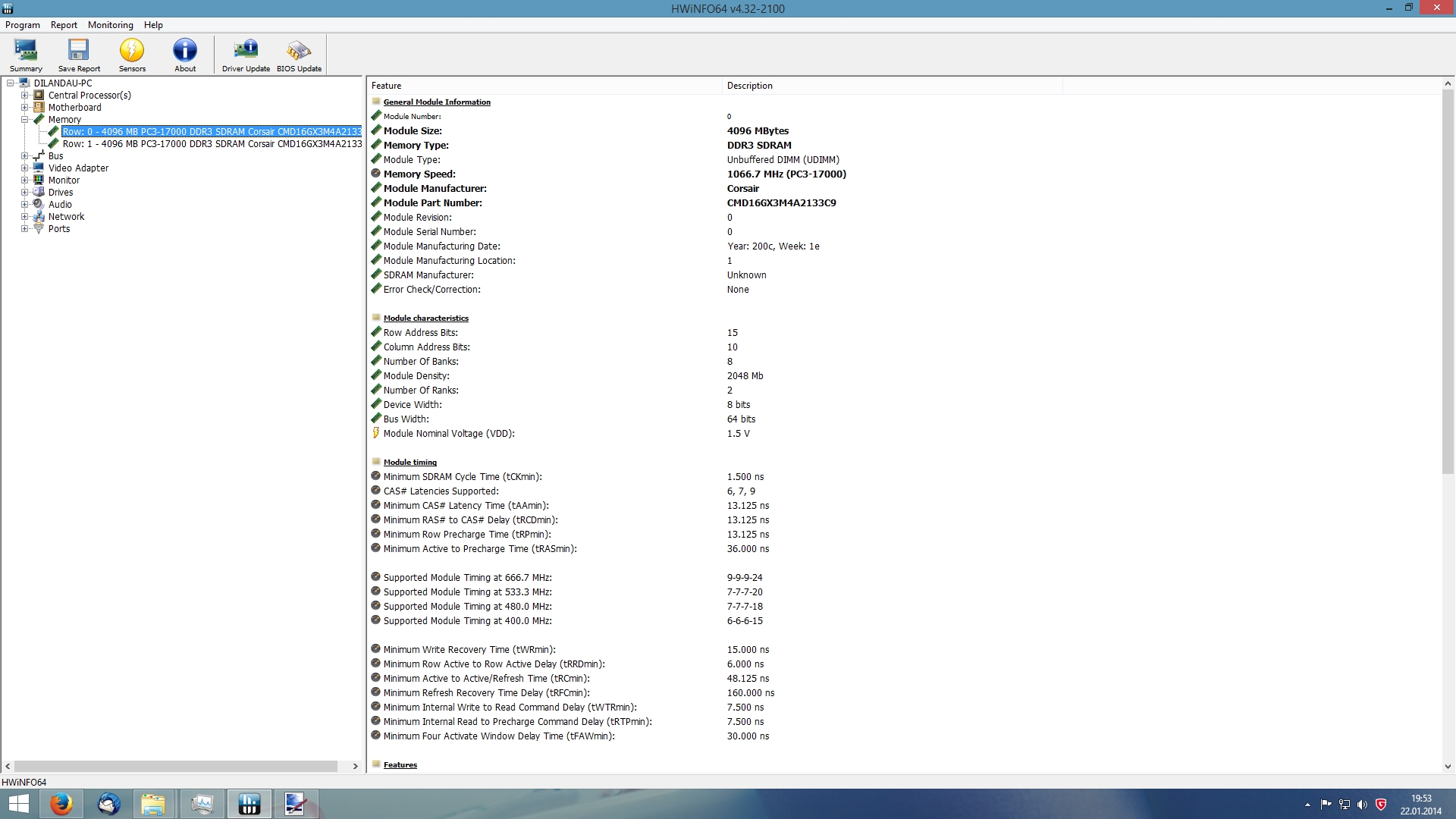Open the Summary toolbar icon
Image resolution: width=1456 pixels, height=819 pixels.
pos(26,55)
